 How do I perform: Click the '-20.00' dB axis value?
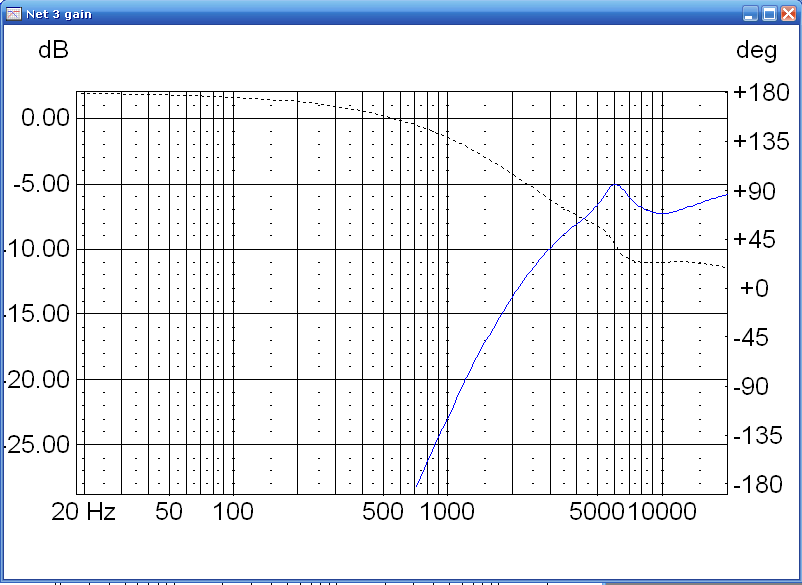coord(36,379)
